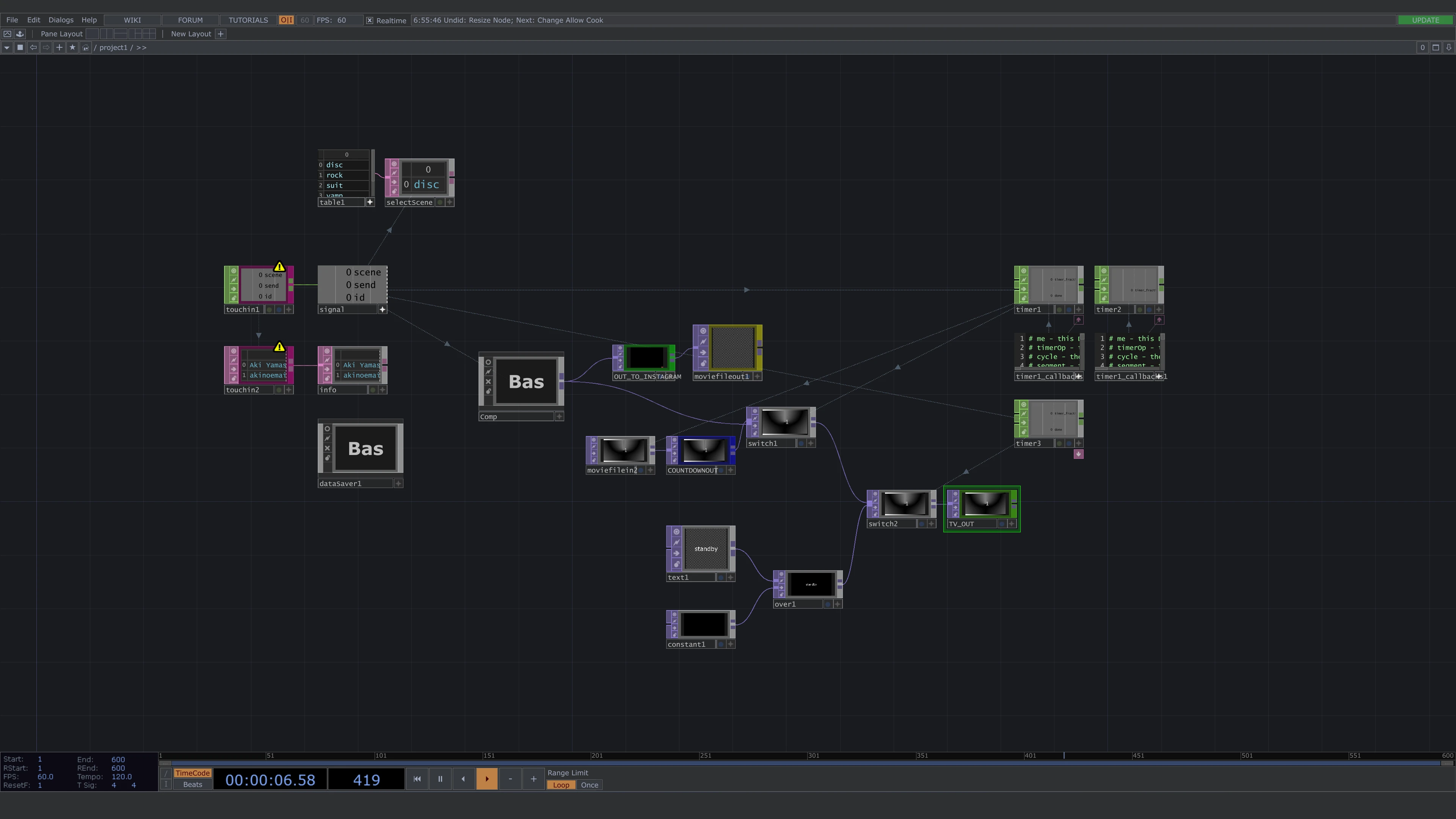Image resolution: width=1456 pixels, height=819 pixels.
Task: Expand the >> path chevrons
Action: pyautogui.click(x=141, y=47)
